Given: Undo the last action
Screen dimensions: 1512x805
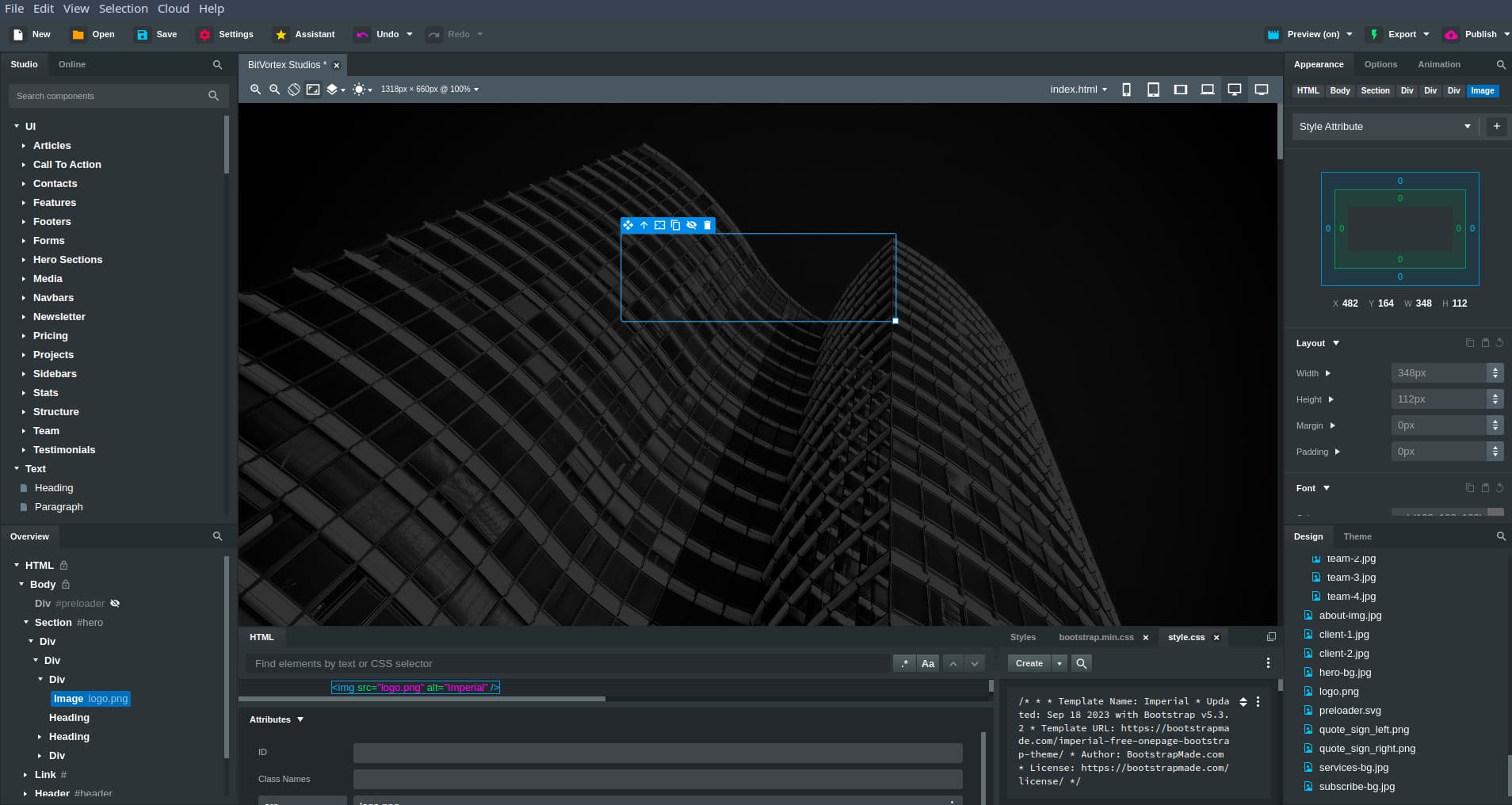Looking at the screenshot, I should pos(378,34).
